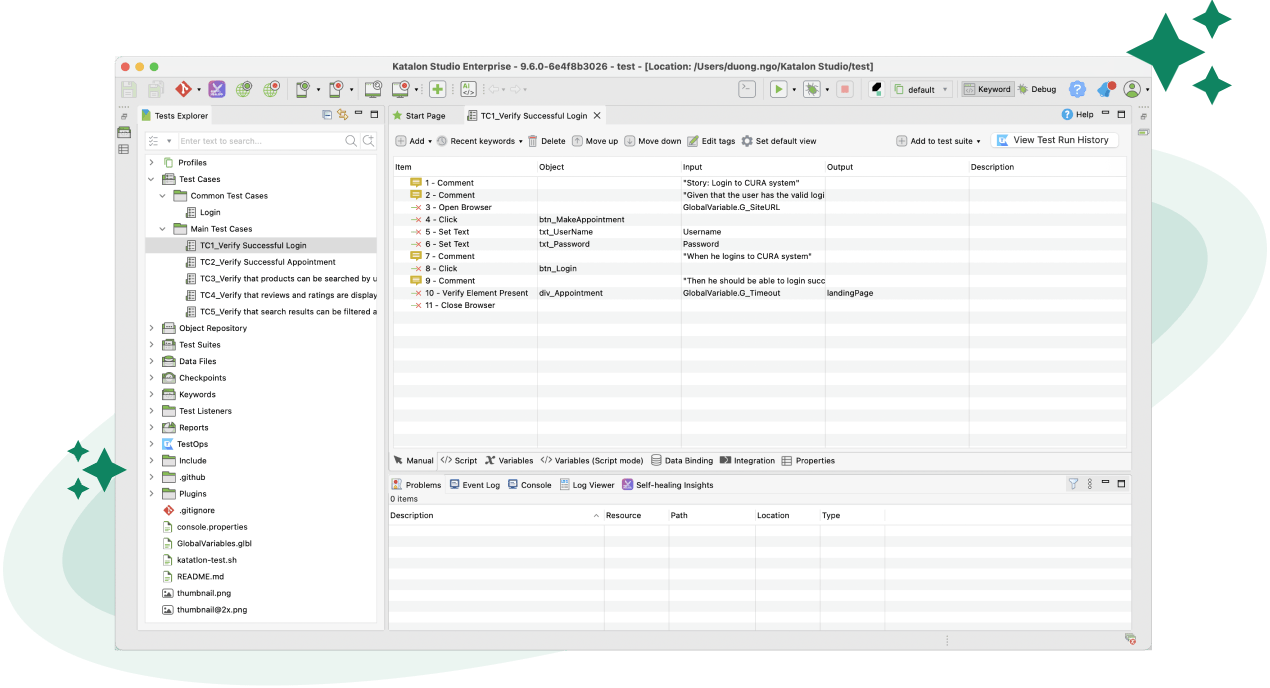Open the Debug run dropdown arrow
1270x688 pixels.
[827, 89]
